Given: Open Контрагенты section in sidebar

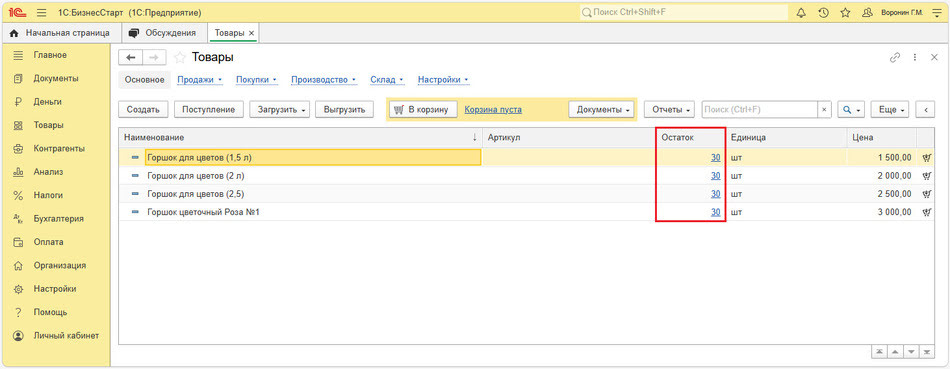Looking at the screenshot, I should click(55, 148).
